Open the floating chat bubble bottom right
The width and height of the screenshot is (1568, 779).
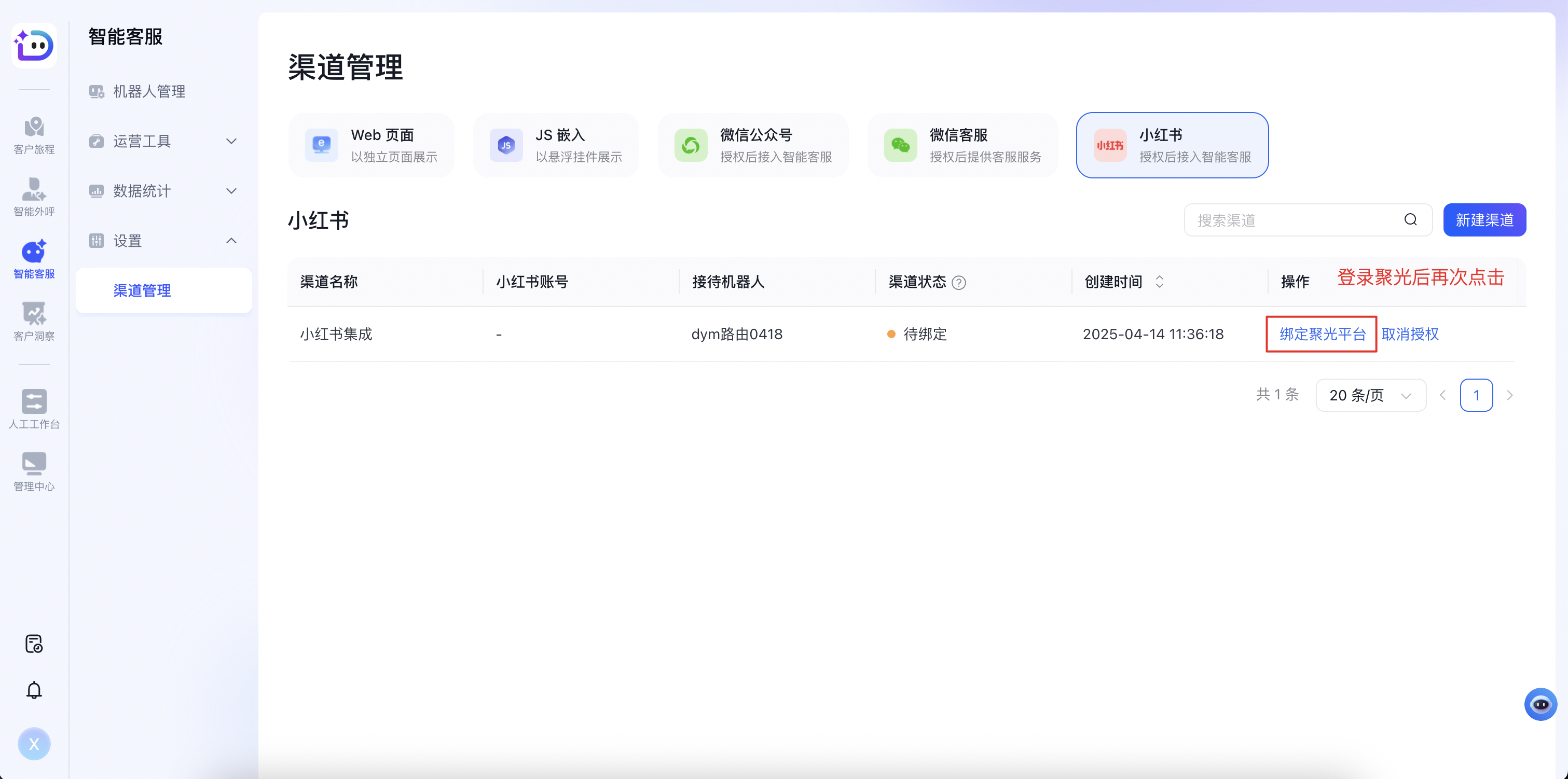1541,704
